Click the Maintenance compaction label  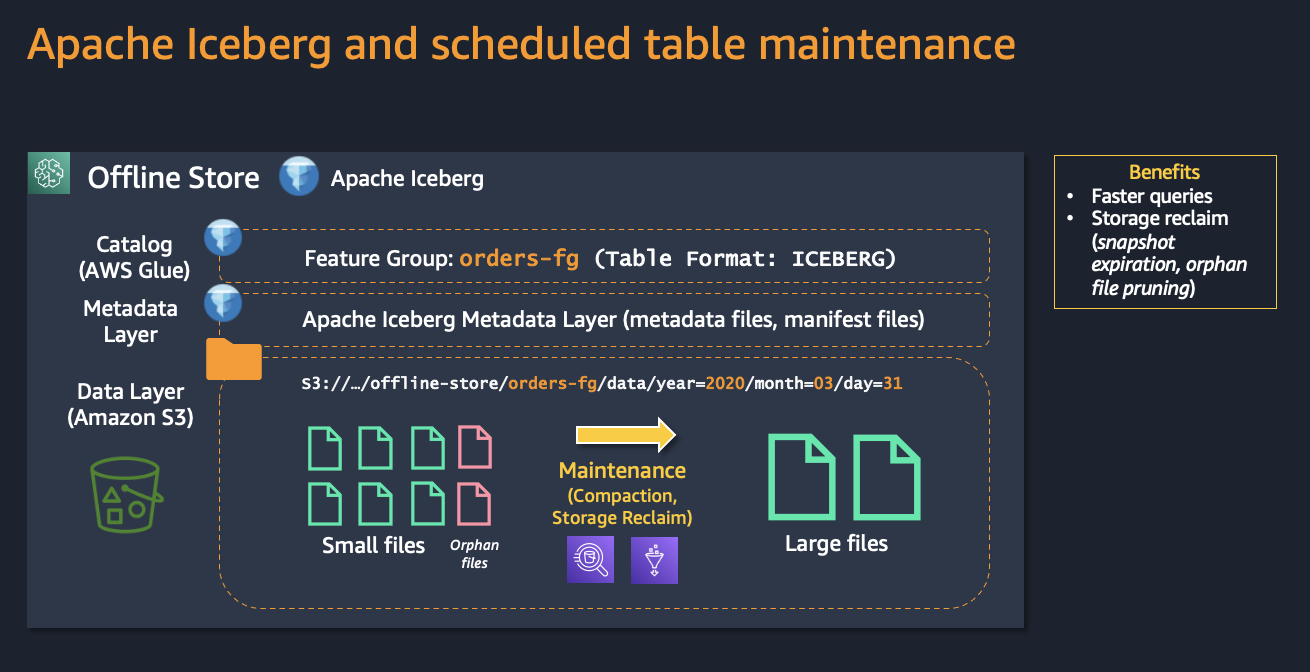[622, 494]
